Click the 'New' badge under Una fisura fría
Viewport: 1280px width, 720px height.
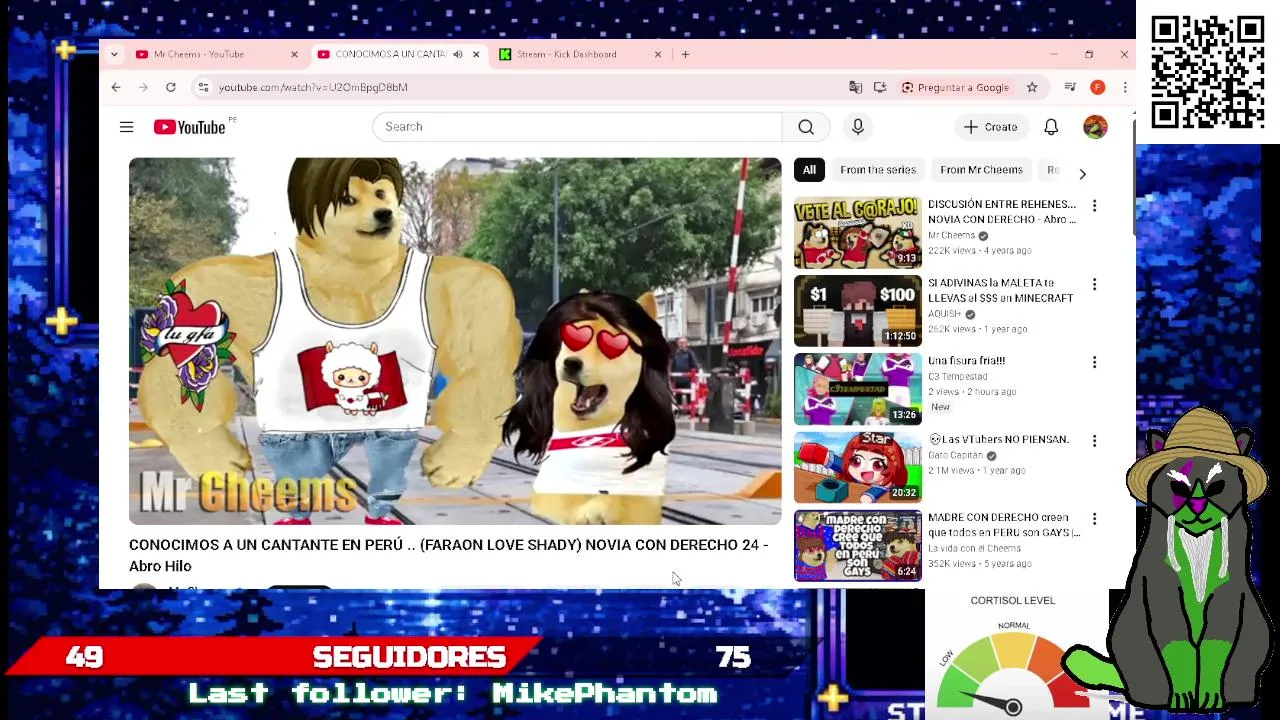click(940, 407)
